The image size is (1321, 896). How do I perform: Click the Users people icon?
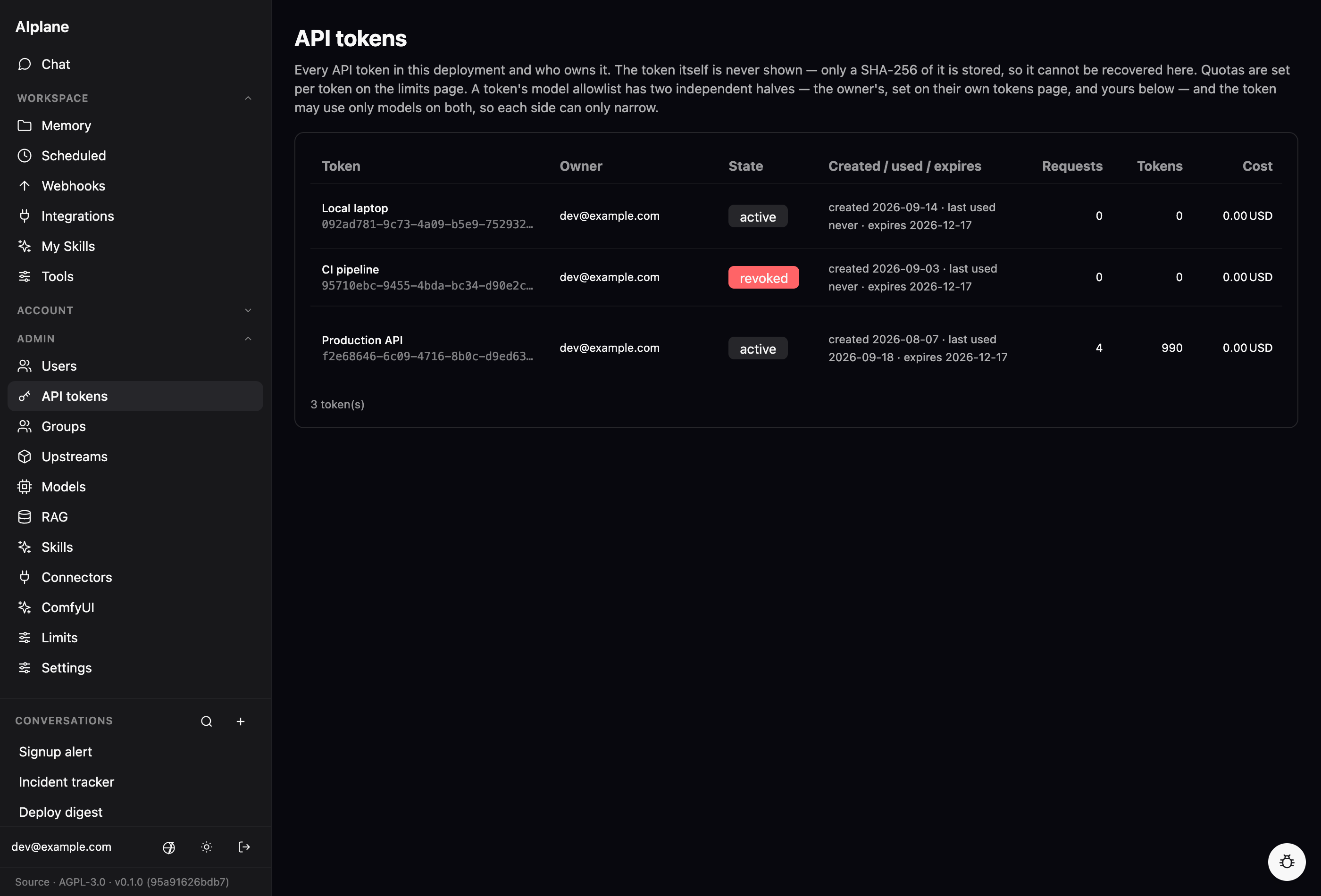pos(25,366)
